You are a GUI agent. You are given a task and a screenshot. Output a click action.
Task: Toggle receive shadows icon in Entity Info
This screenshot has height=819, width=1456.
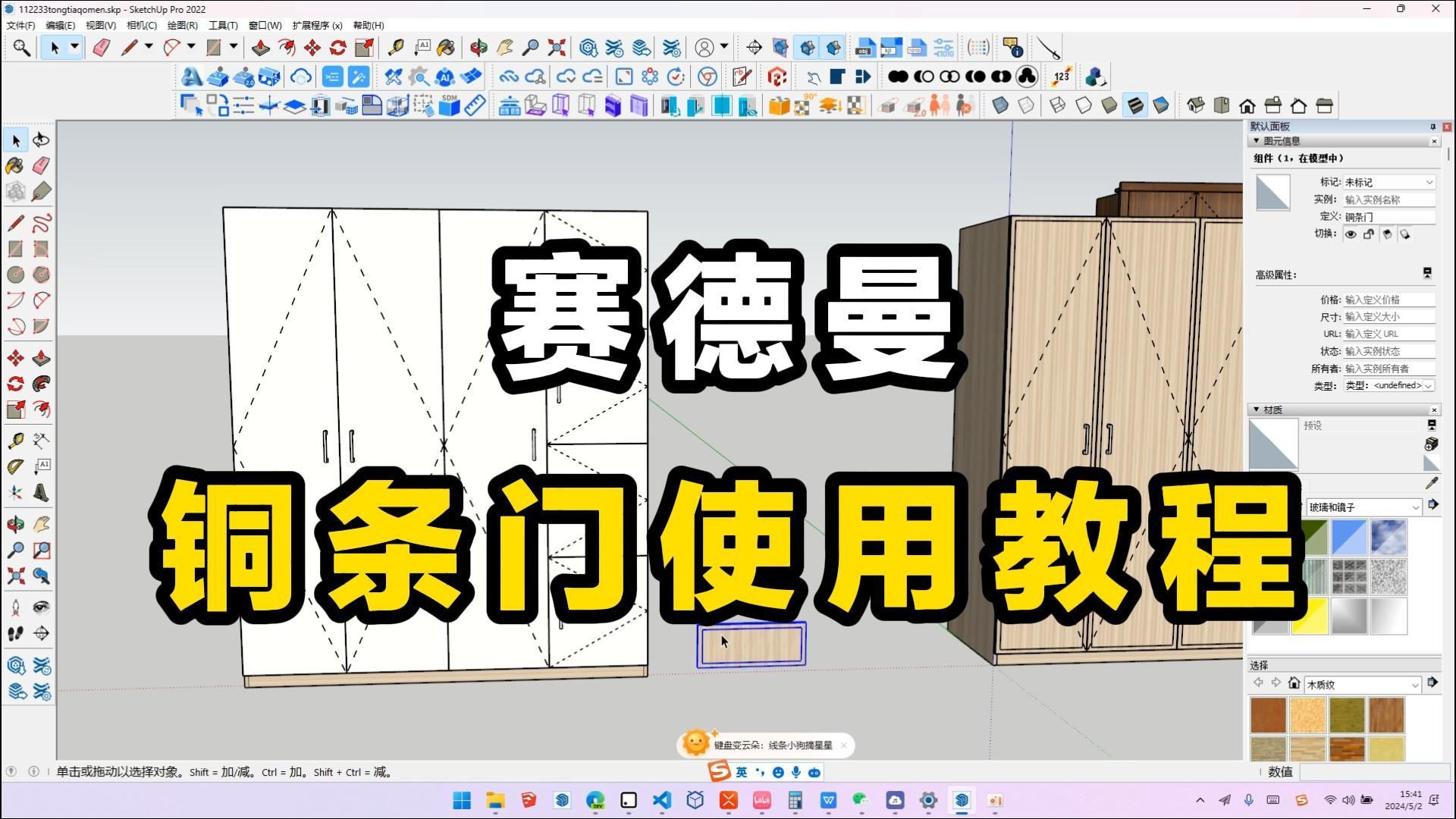[x=1405, y=234]
